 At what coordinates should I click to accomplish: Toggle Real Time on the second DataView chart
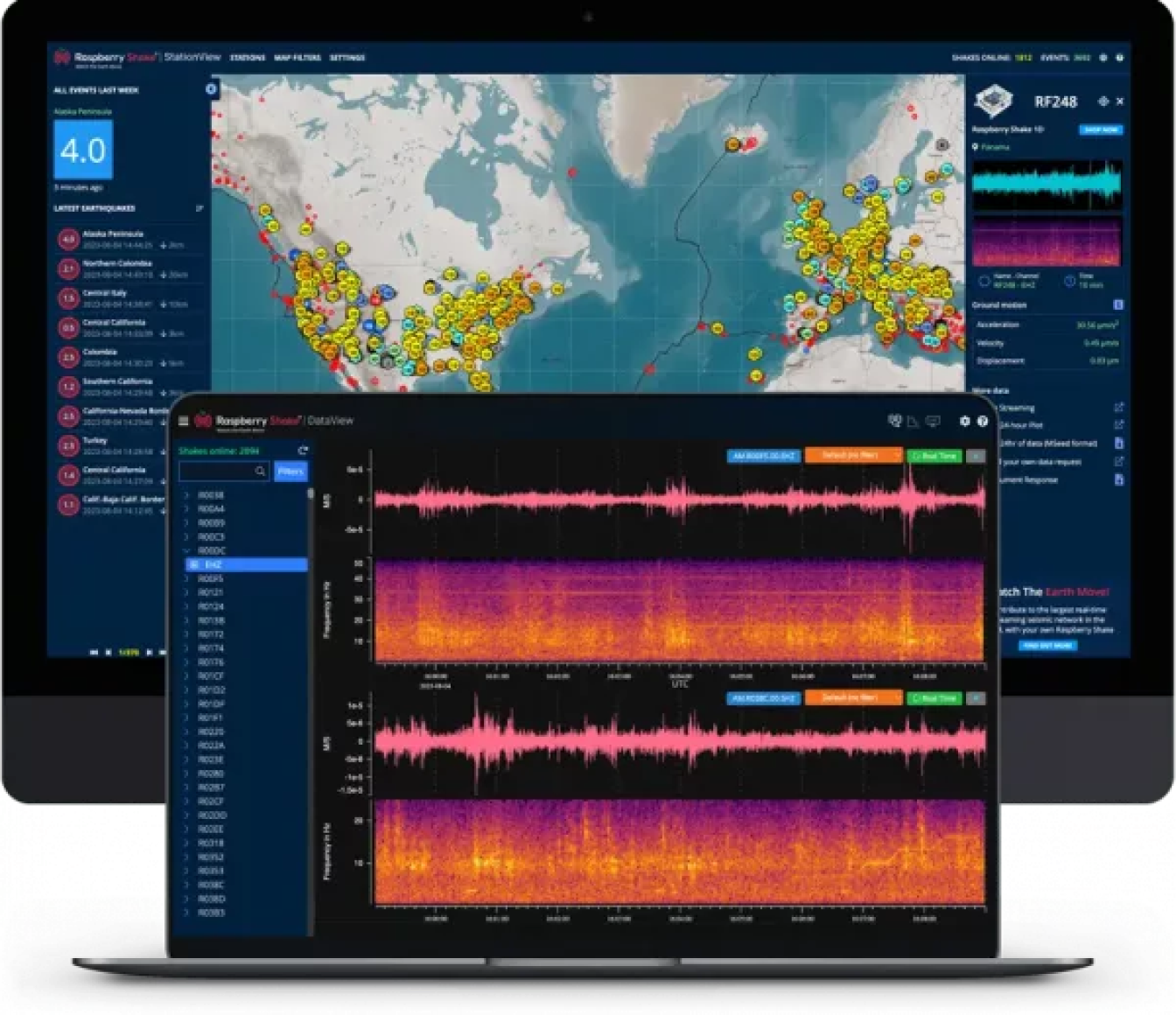coord(934,698)
